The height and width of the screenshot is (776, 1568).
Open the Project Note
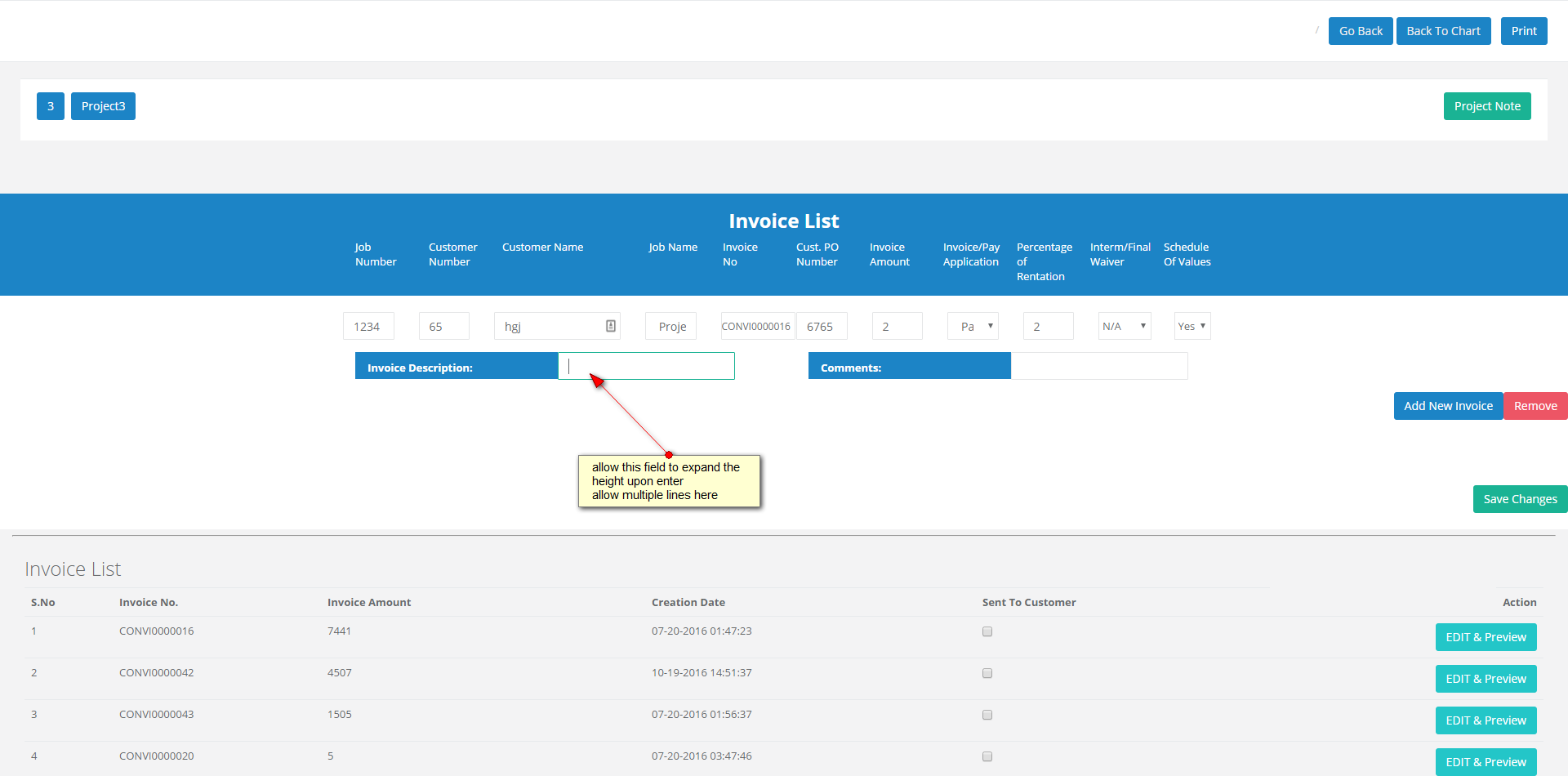pos(1487,106)
